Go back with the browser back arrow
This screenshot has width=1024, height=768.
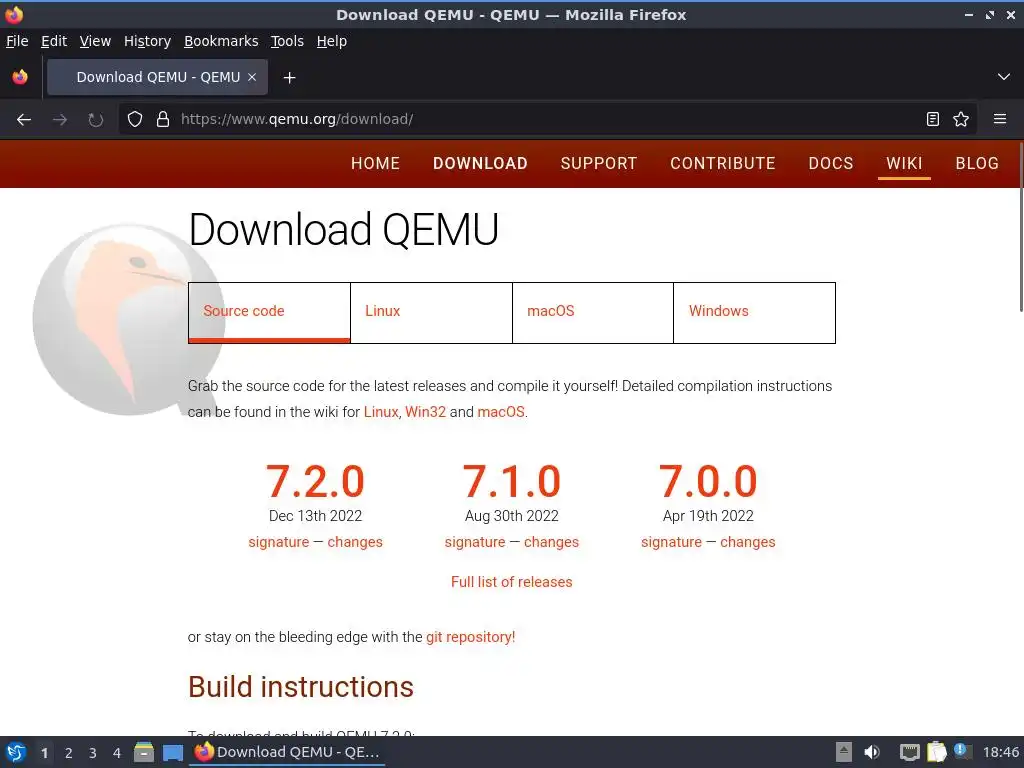click(24, 120)
